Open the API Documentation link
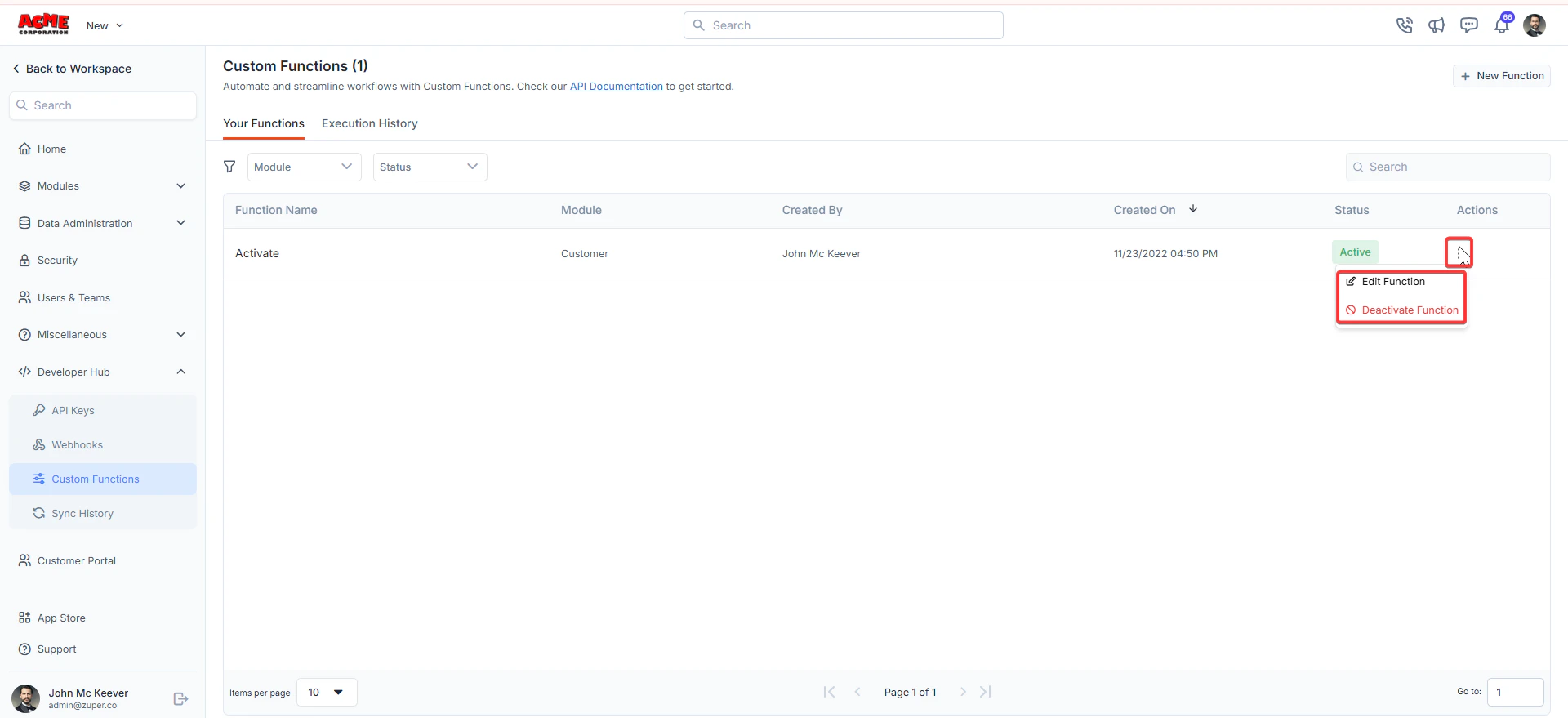The height and width of the screenshot is (718, 1568). (617, 87)
